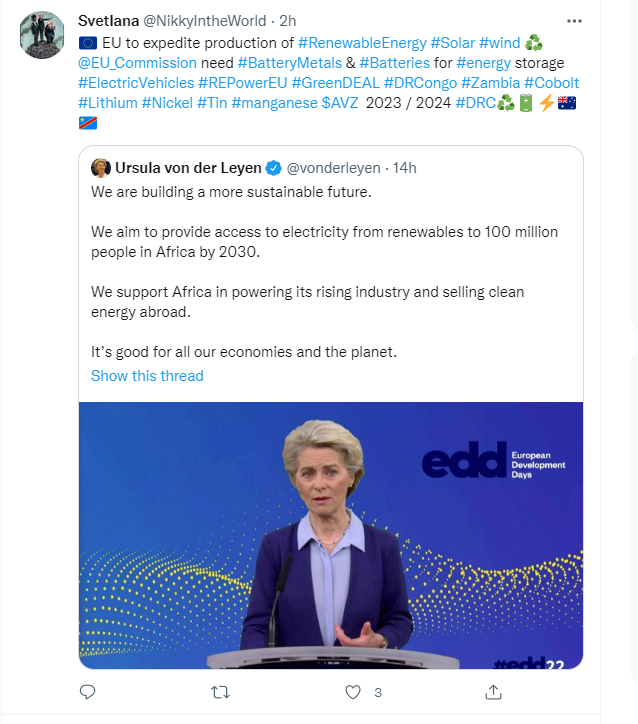This screenshot has width=638, height=724.
Task: Open the #DRCongo hashtag
Action: point(421,83)
